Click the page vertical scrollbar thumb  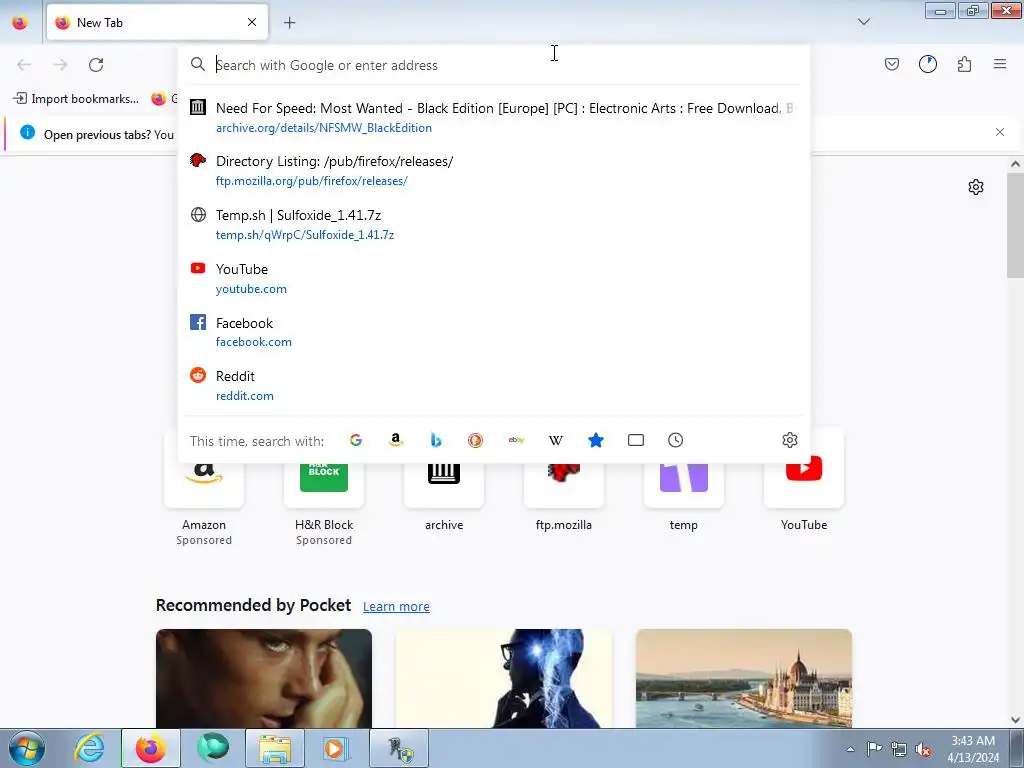click(x=1015, y=225)
